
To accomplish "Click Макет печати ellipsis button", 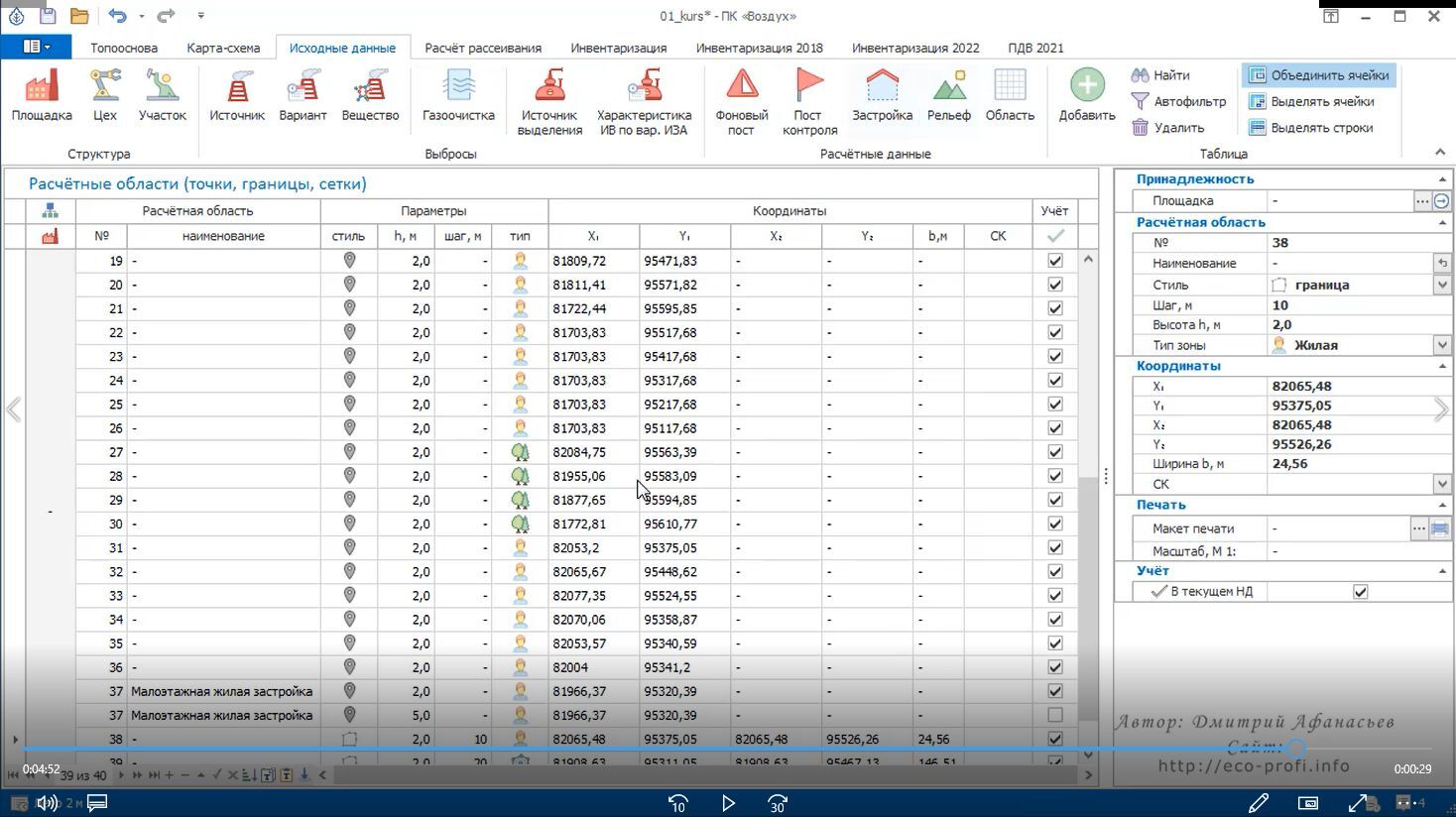I will 1419,528.
